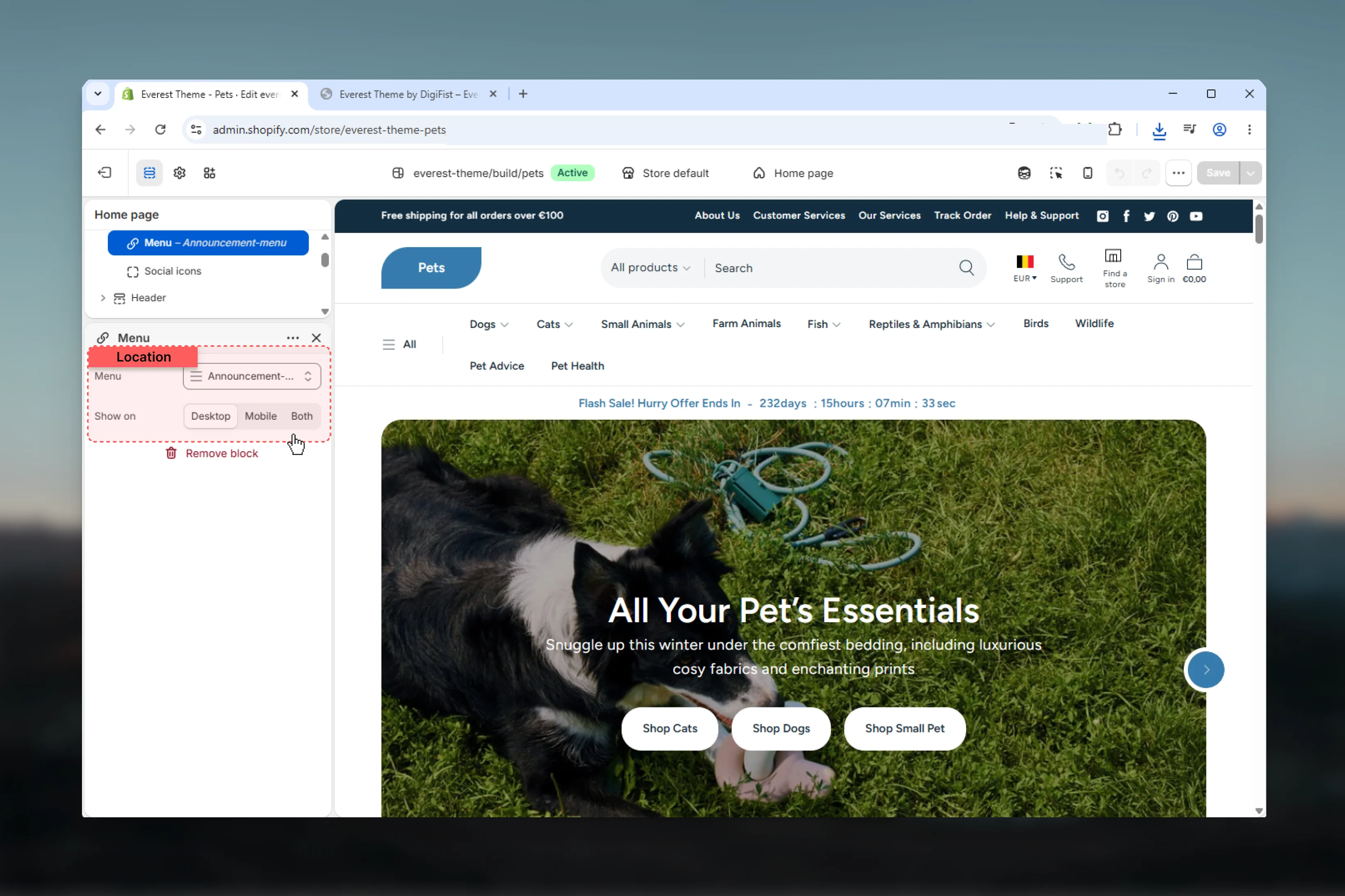
Task: Click the Remove block trash icon
Action: point(171,453)
